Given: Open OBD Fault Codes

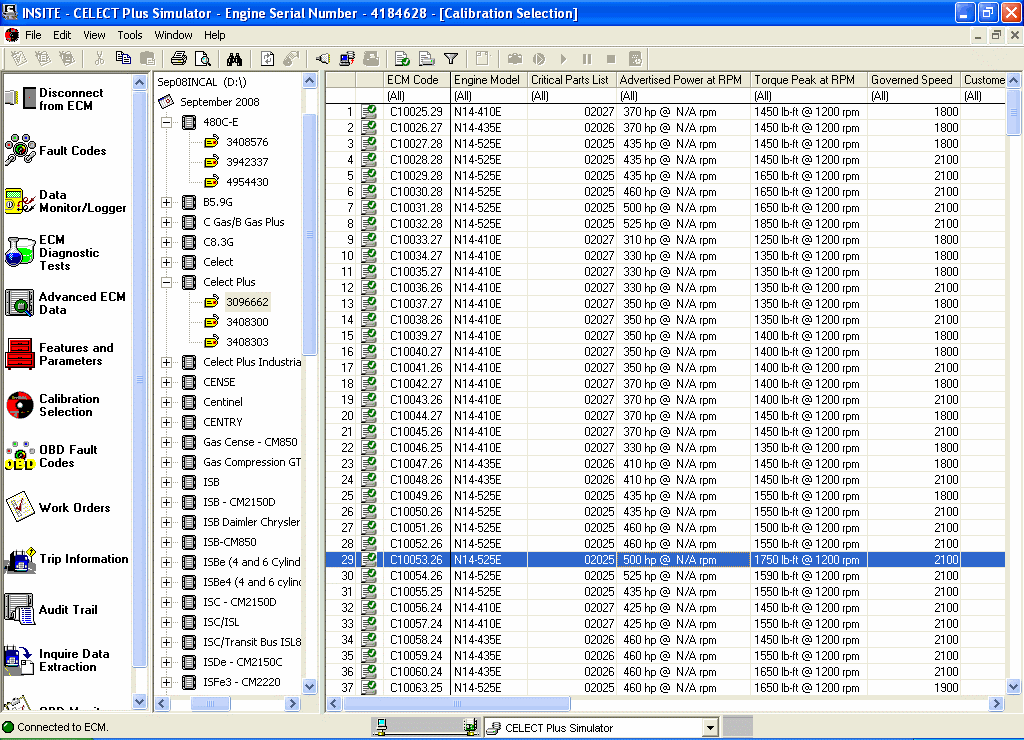Looking at the screenshot, I should coord(52,456).
